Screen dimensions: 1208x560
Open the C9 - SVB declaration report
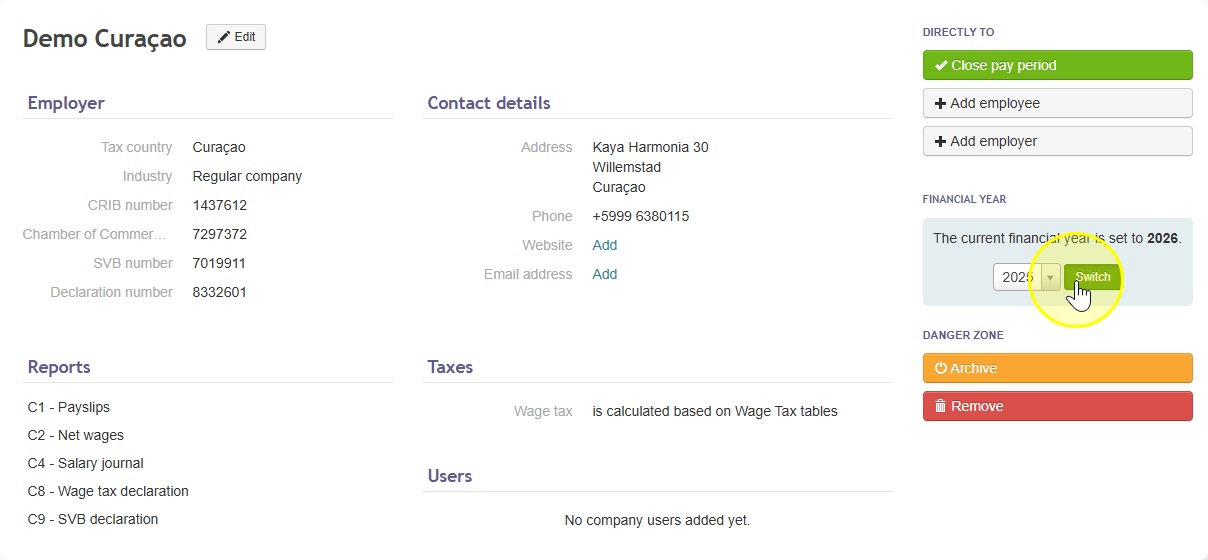[93, 519]
